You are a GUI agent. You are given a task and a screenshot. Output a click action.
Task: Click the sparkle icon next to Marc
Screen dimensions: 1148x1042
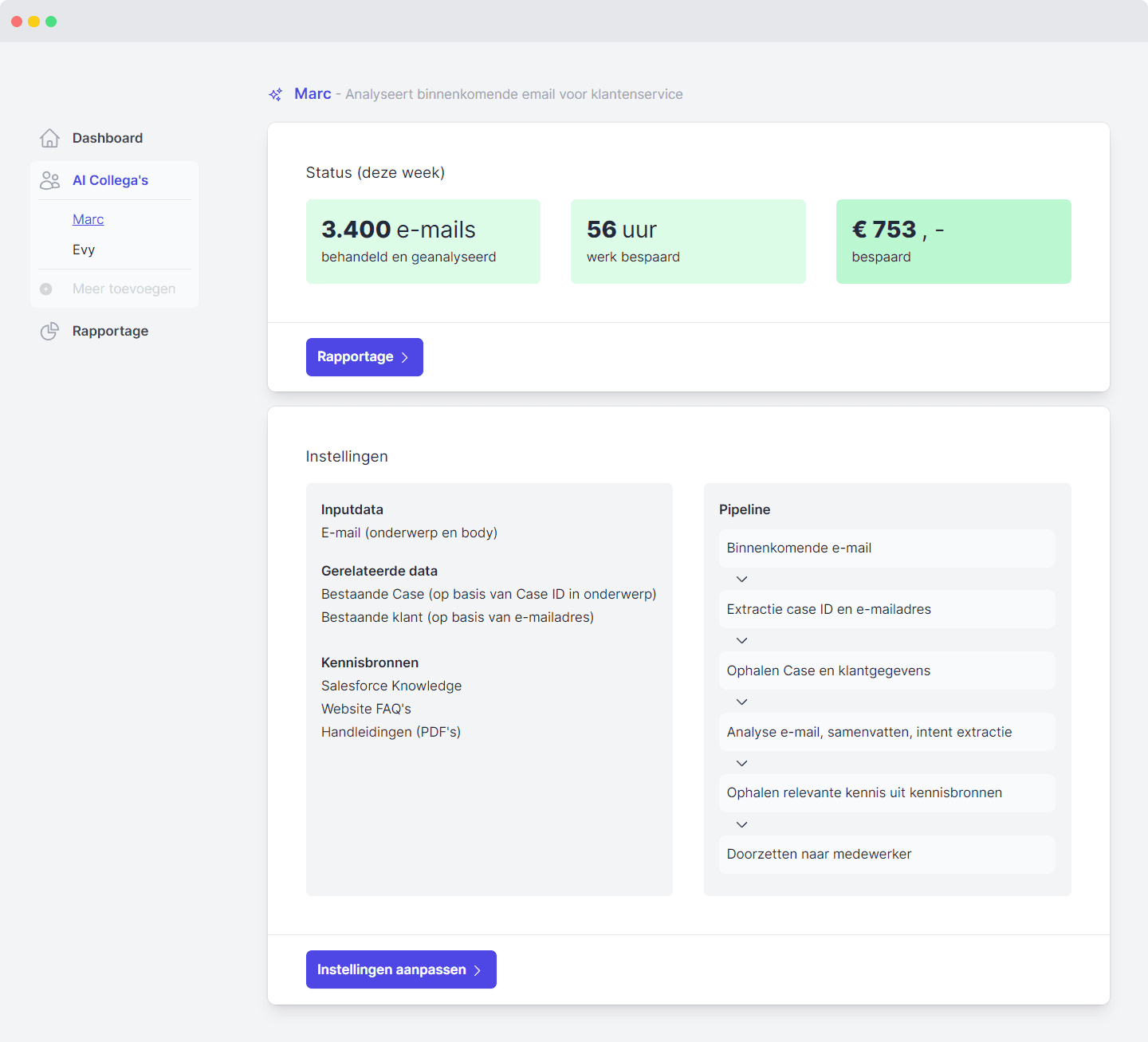tap(276, 94)
